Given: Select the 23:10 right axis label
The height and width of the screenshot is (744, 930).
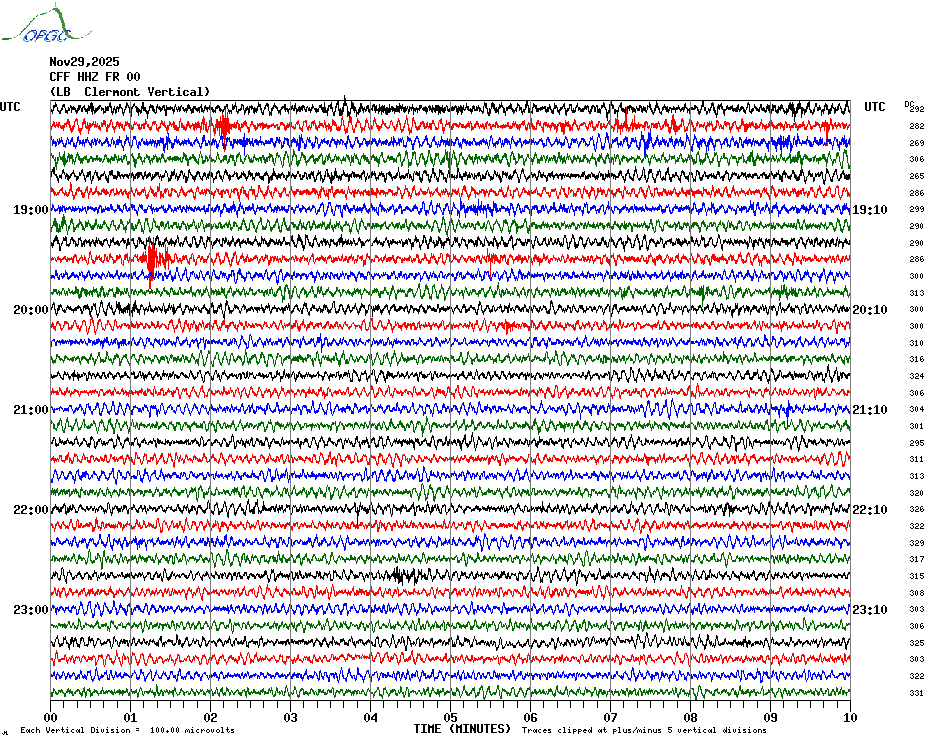Looking at the screenshot, I should (868, 610).
